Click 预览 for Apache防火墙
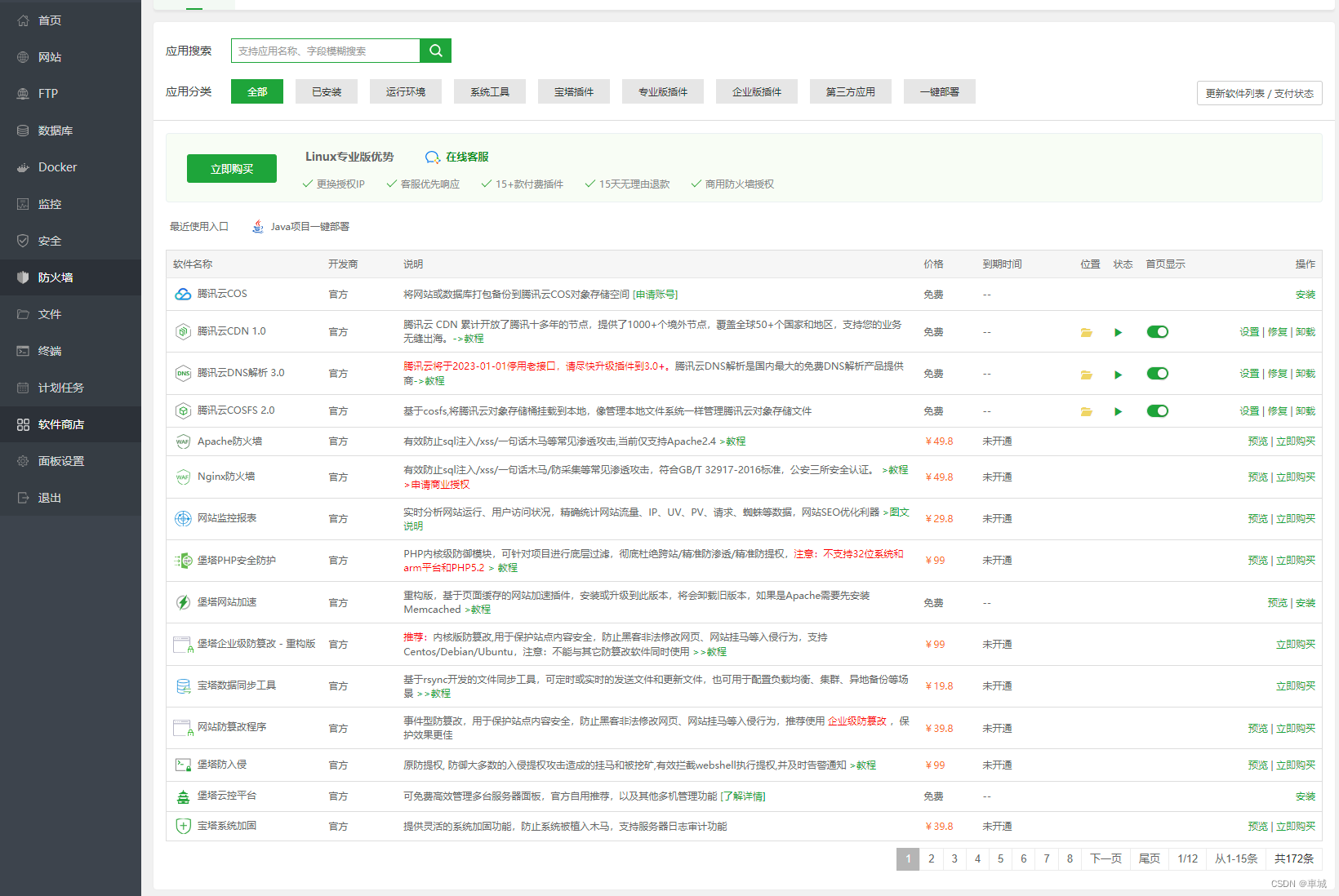Image resolution: width=1339 pixels, height=896 pixels. [x=1257, y=441]
